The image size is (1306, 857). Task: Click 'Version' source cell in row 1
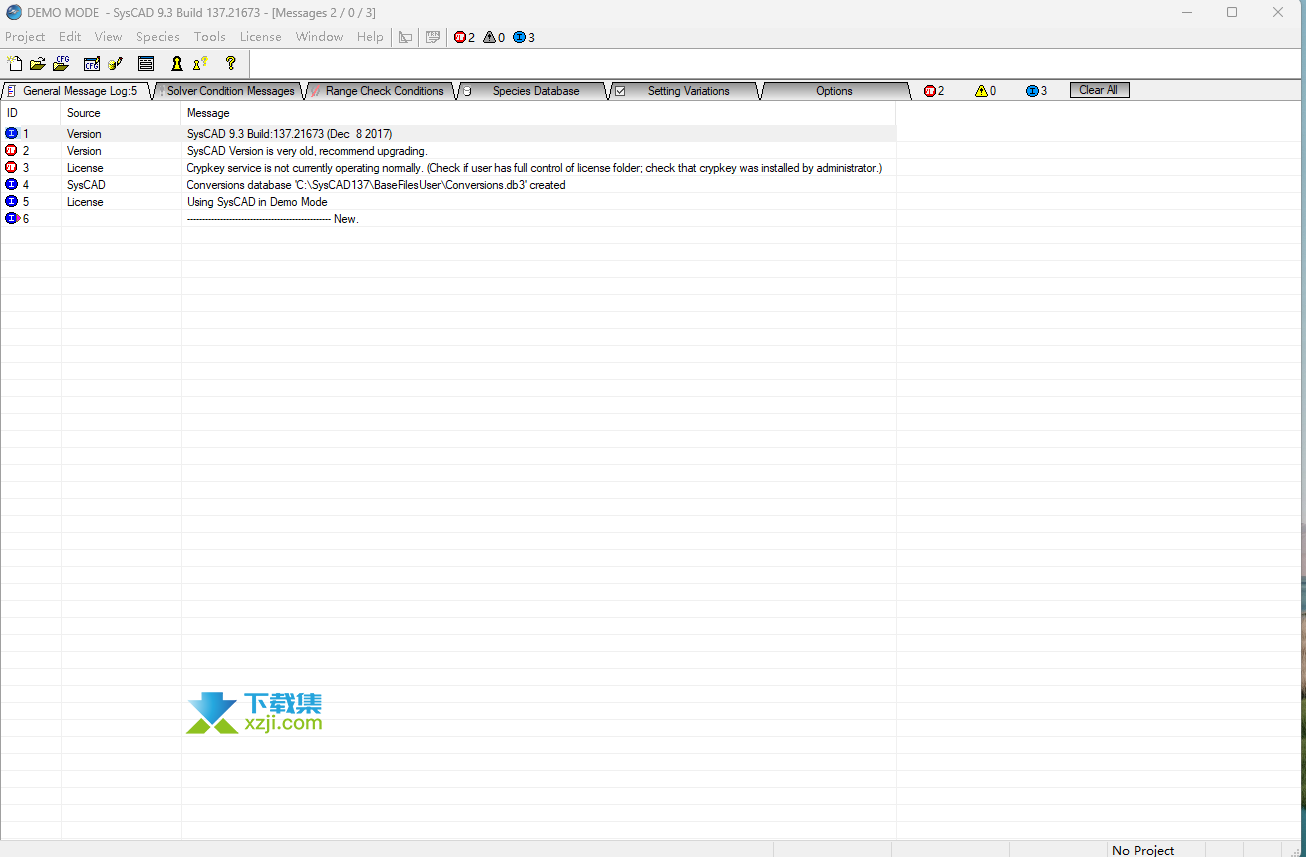point(84,134)
